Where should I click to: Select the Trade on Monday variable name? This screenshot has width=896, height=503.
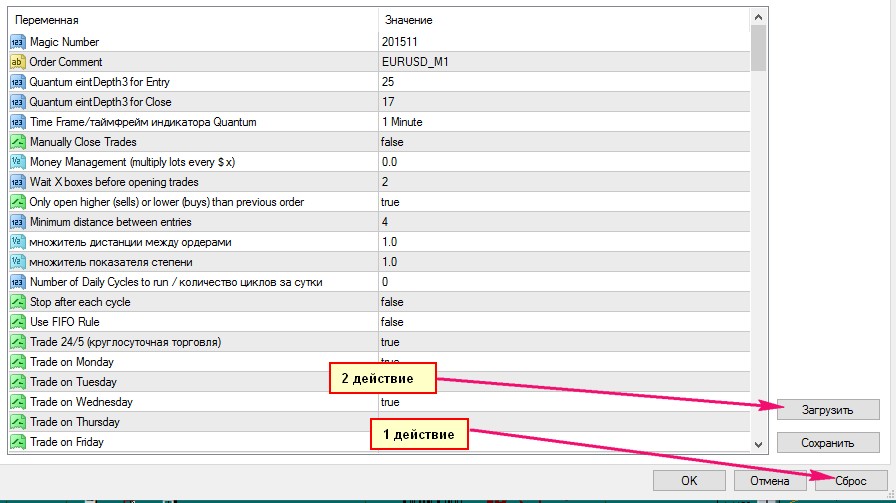coord(72,362)
